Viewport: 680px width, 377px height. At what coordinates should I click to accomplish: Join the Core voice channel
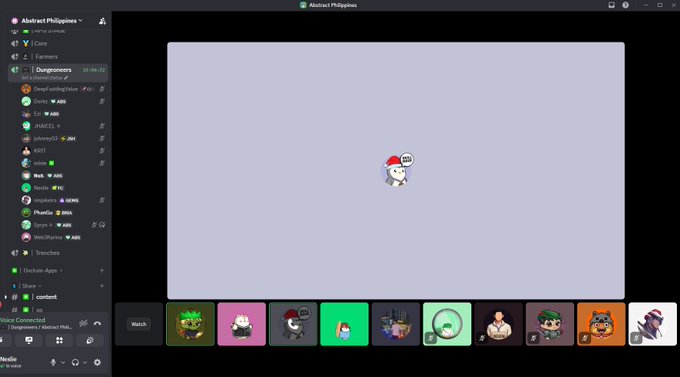click(x=58, y=43)
